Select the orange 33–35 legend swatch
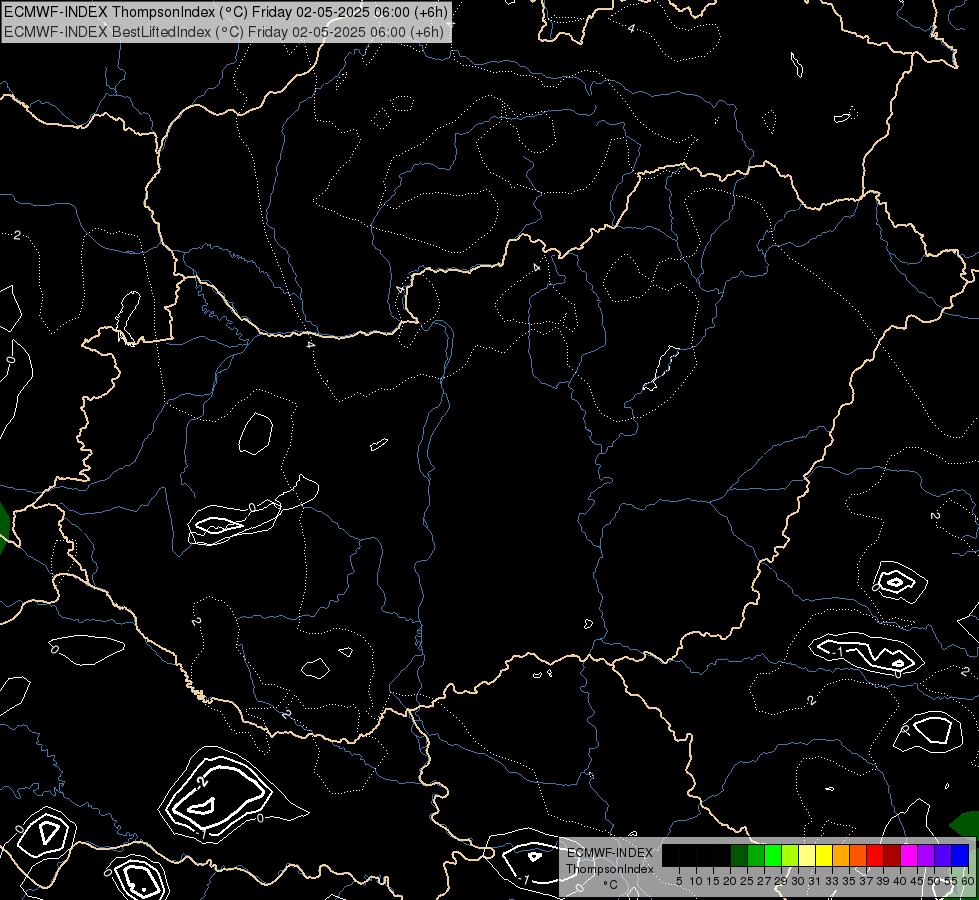Image resolution: width=979 pixels, height=900 pixels. (x=841, y=855)
